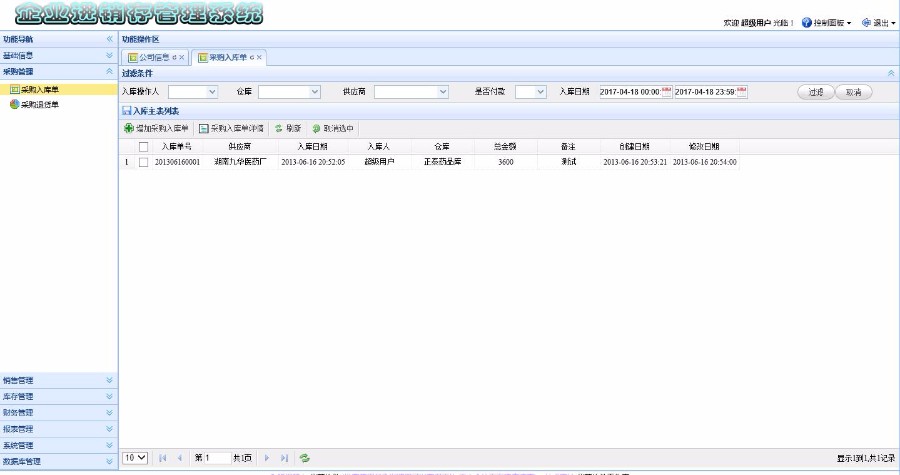
Task: Go to first page of results
Action: (x=162, y=458)
